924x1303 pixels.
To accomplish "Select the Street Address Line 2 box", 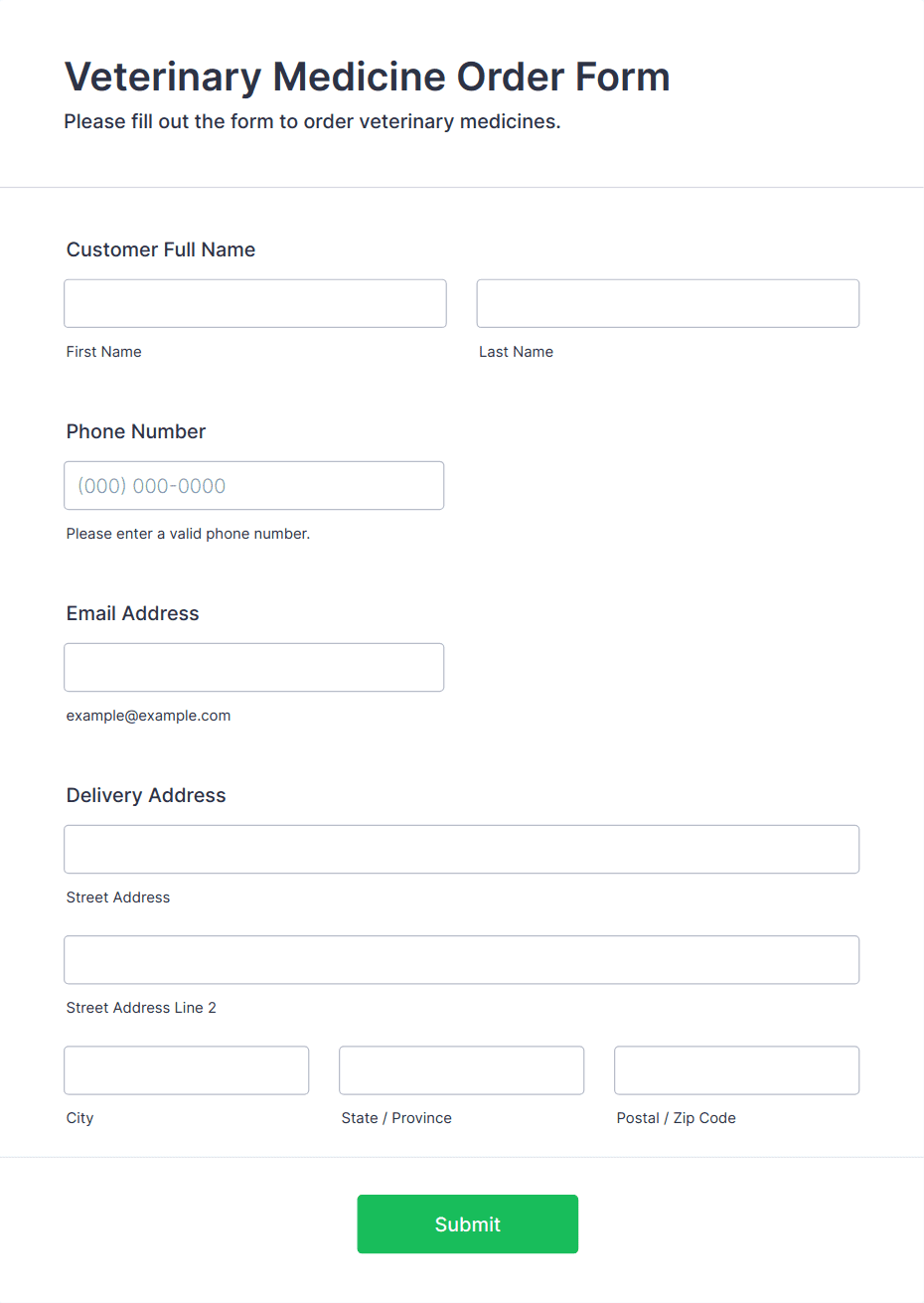I will pyautogui.click(x=462, y=959).
